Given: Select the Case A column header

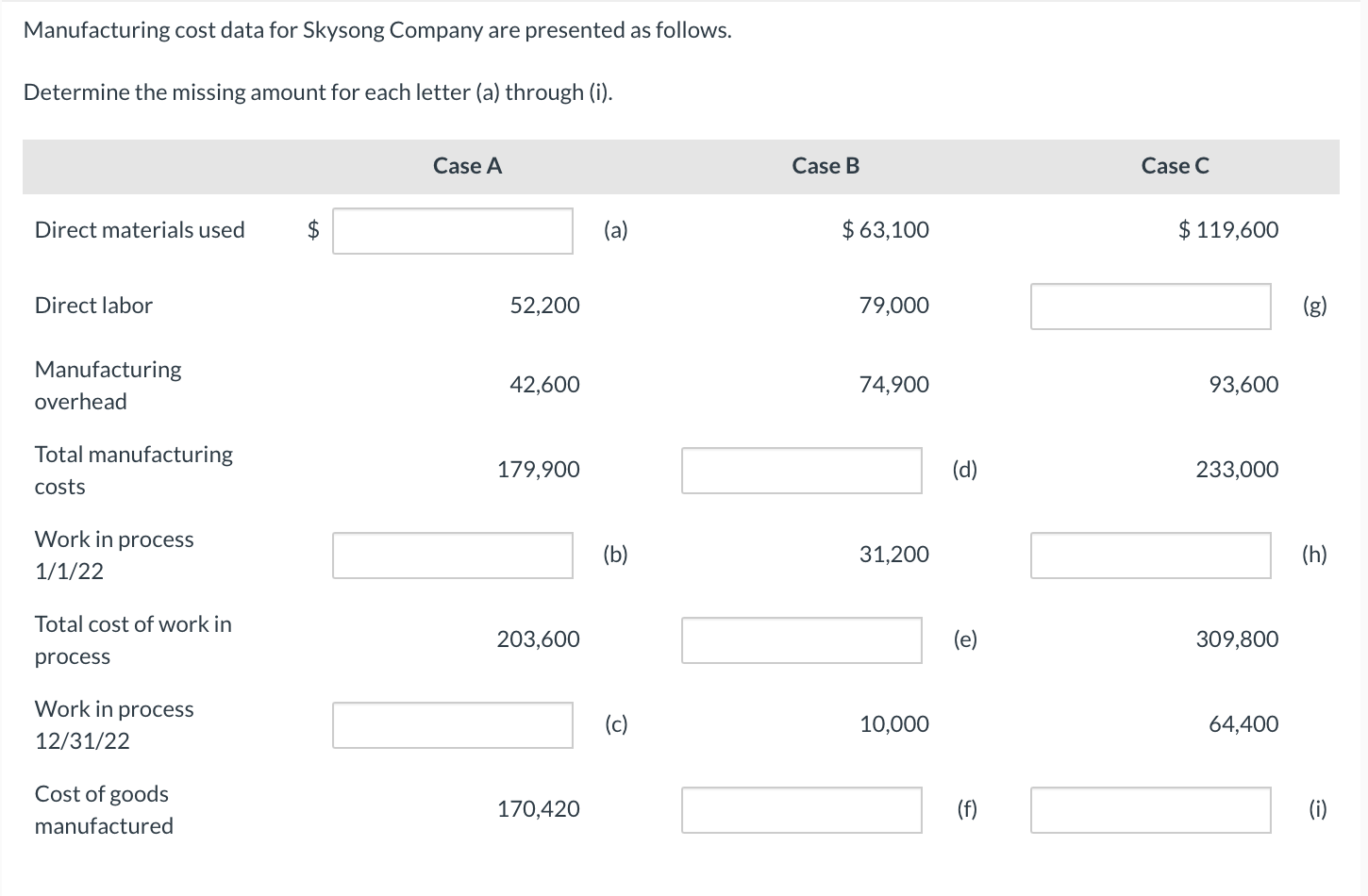Looking at the screenshot, I should [467, 165].
